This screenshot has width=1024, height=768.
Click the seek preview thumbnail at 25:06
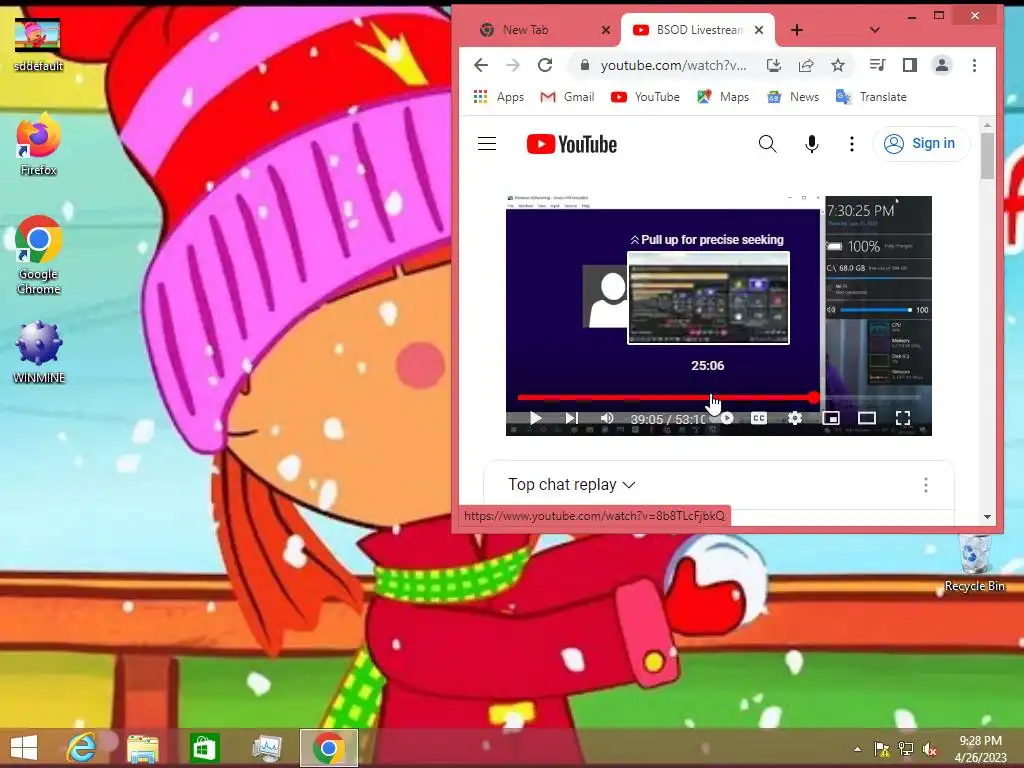[x=709, y=298]
